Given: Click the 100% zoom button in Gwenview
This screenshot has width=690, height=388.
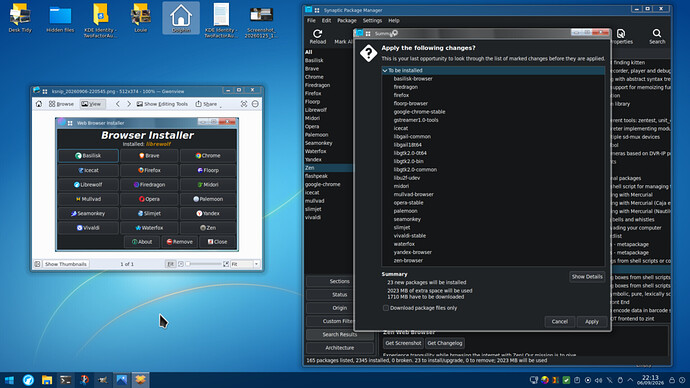Looking at the screenshot, I should 180,264.
